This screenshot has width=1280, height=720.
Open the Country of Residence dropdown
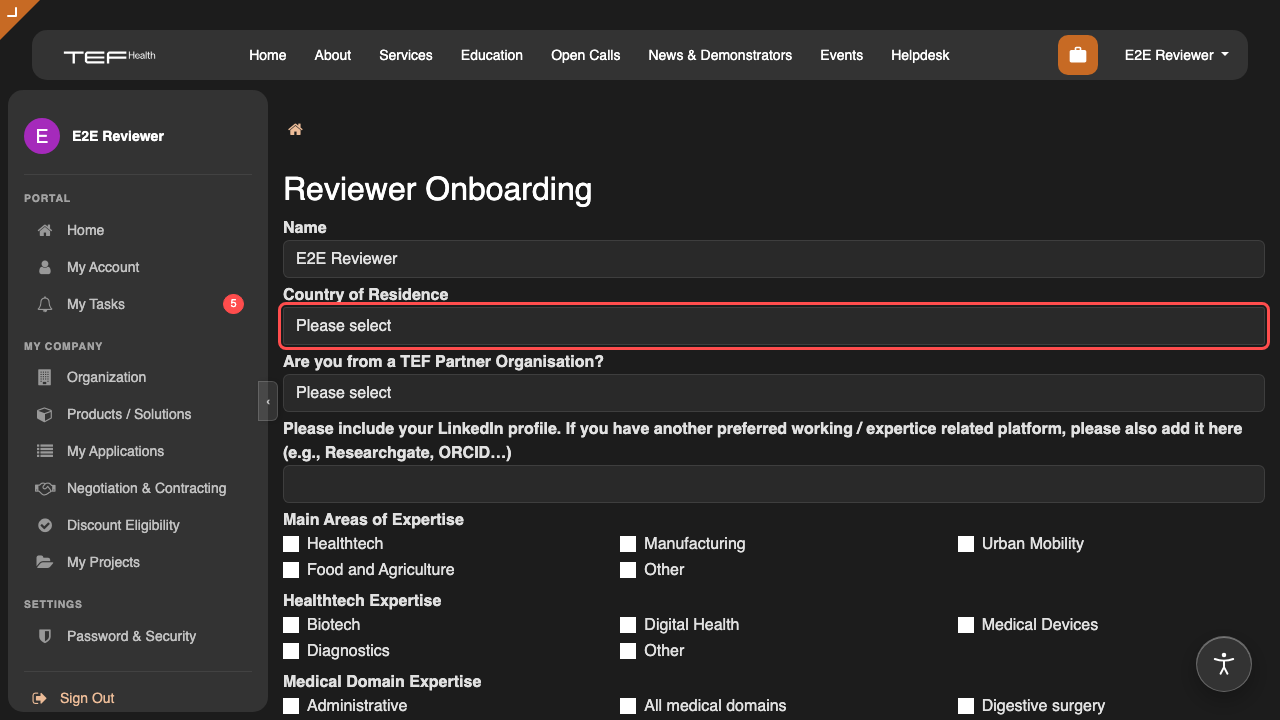tap(774, 326)
